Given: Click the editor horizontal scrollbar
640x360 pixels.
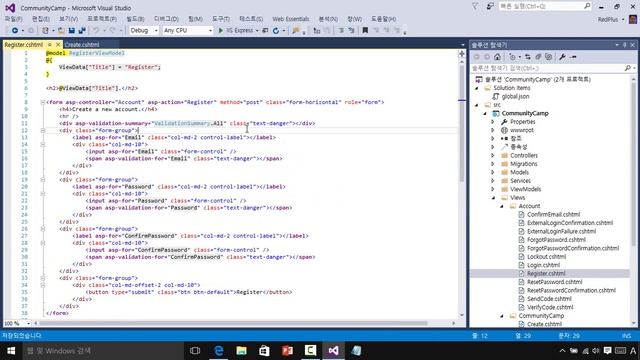Looking at the screenshot, I should point(233,323).
